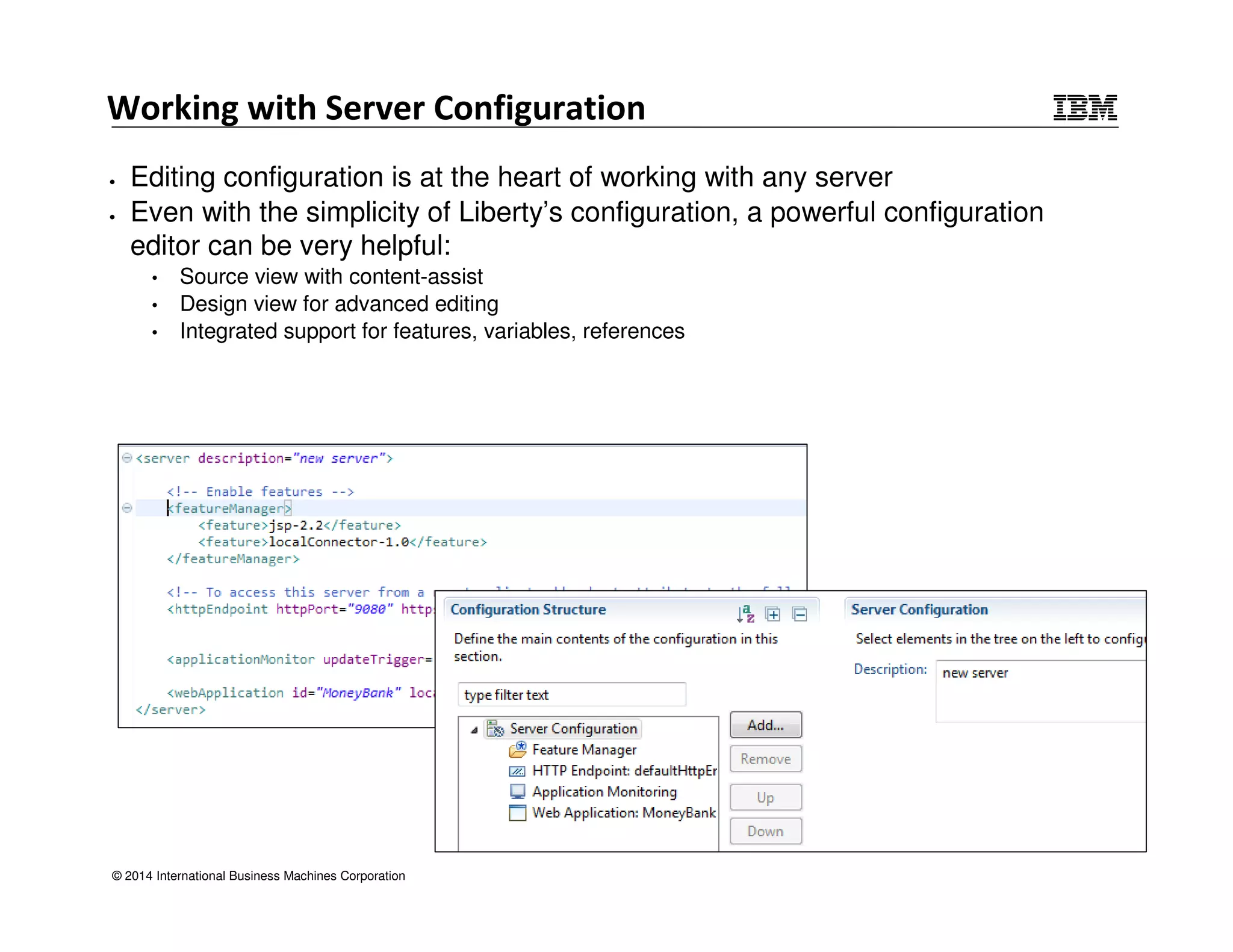Click the Description: label
This screenshot has width=1233, height=952.
click(890, 669)
